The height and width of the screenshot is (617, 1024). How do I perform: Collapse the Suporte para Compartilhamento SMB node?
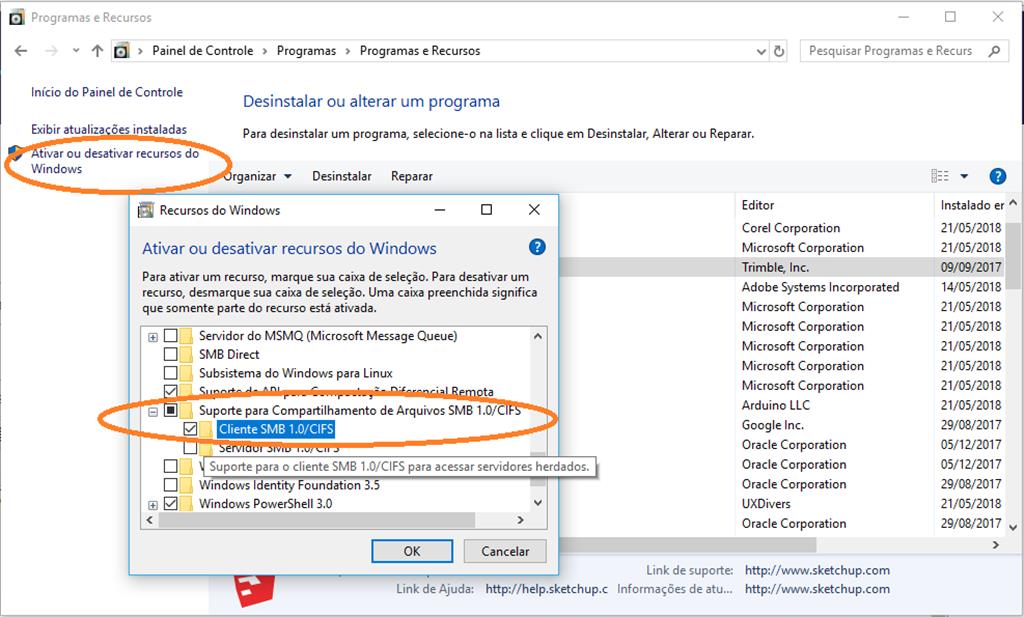click(x=153, y=411)
